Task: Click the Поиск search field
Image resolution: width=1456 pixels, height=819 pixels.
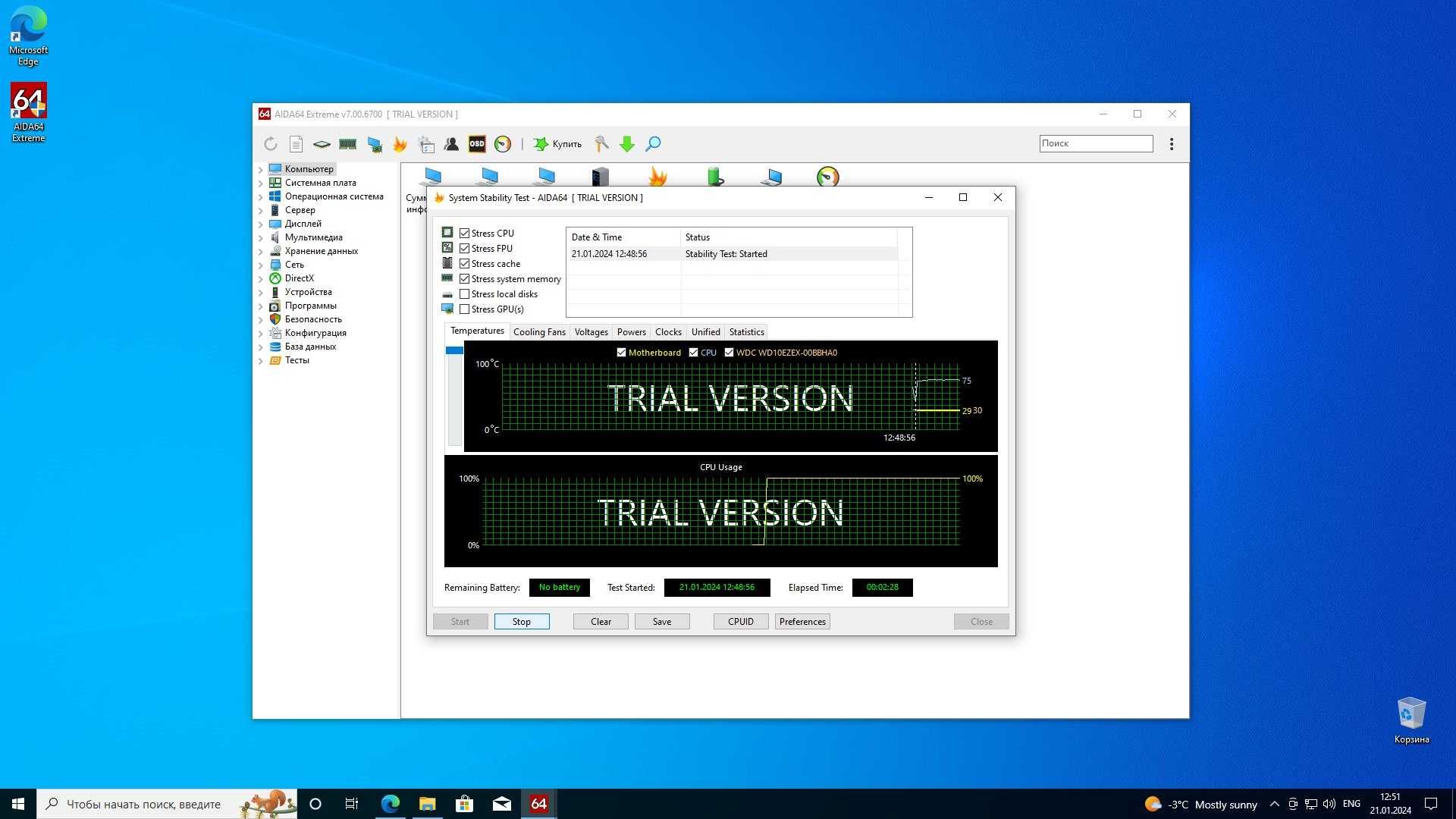Action: coord(1096,143)
